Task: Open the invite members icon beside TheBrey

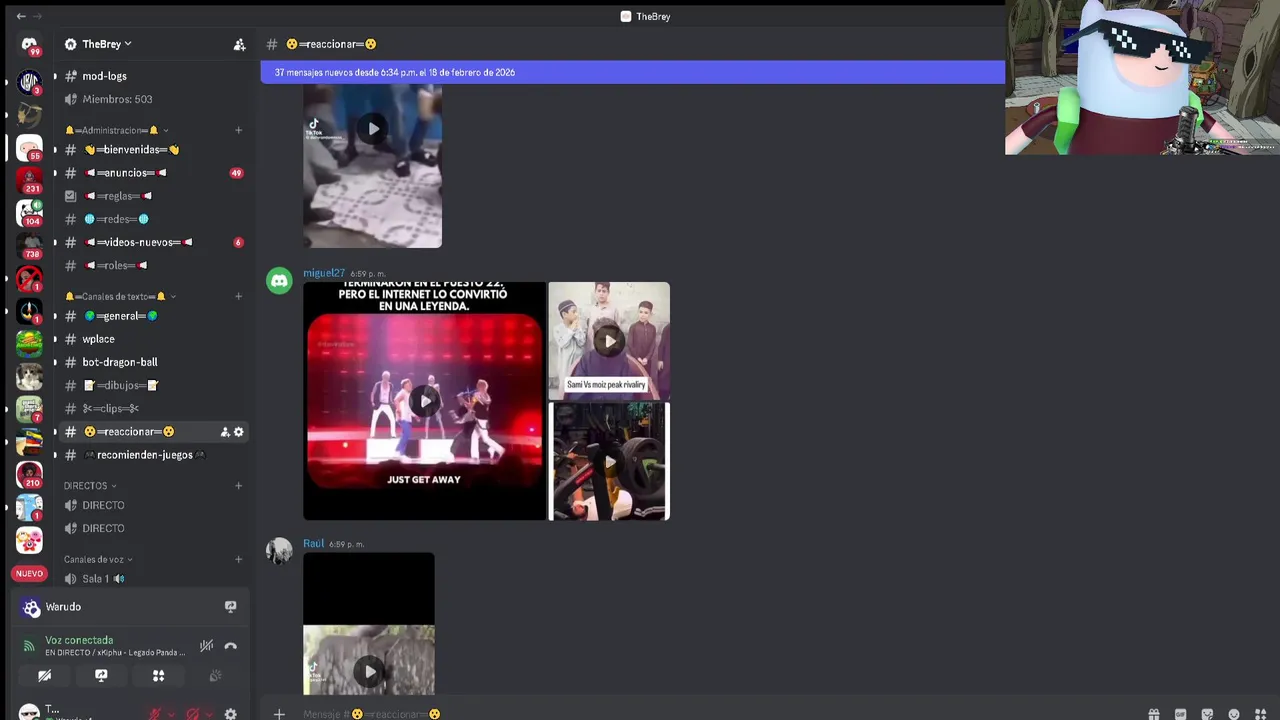Action: click(x=239, y=44)
